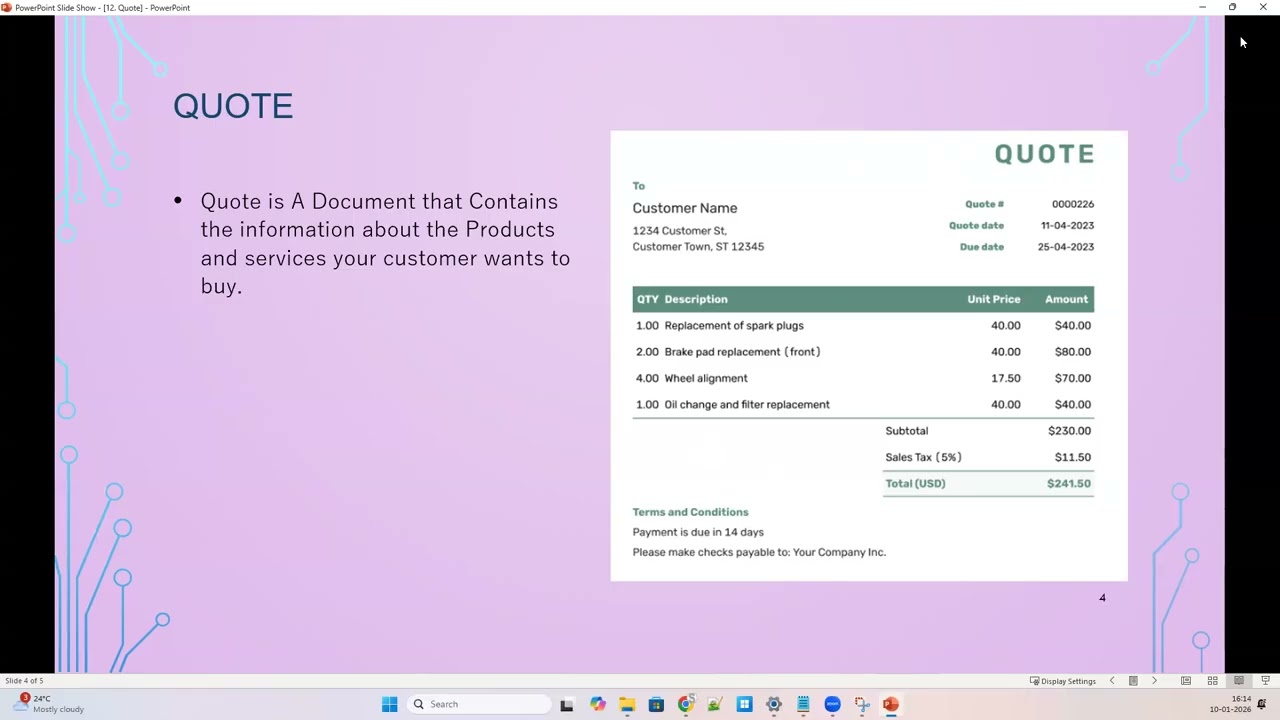Switch to PowerPoint taskbar icon
Screen dimensions: 1280x720
[x=891, y=704]
